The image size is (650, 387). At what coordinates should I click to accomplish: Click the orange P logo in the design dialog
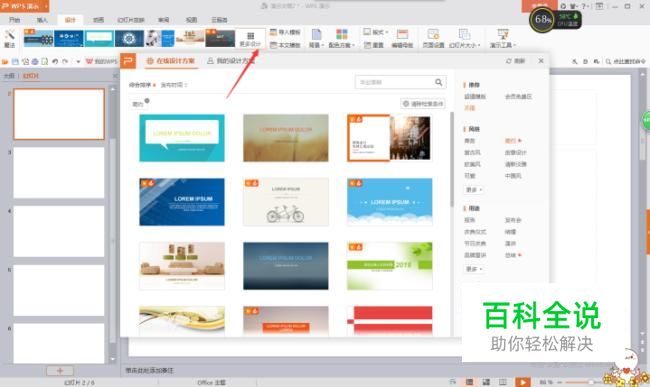click(128, 61)
